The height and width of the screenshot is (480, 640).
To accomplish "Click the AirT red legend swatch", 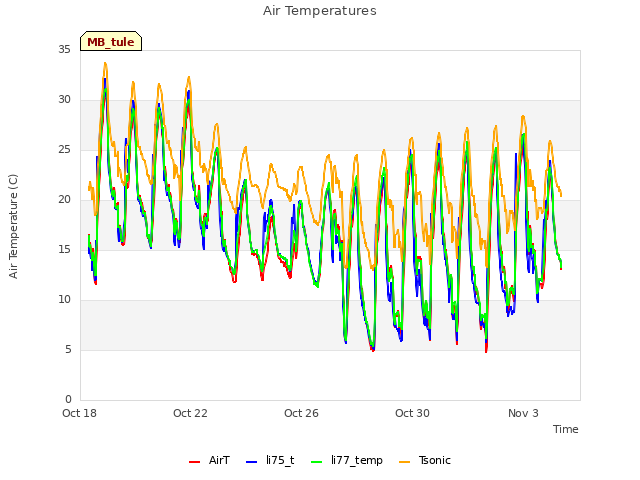I will point(195,462).
